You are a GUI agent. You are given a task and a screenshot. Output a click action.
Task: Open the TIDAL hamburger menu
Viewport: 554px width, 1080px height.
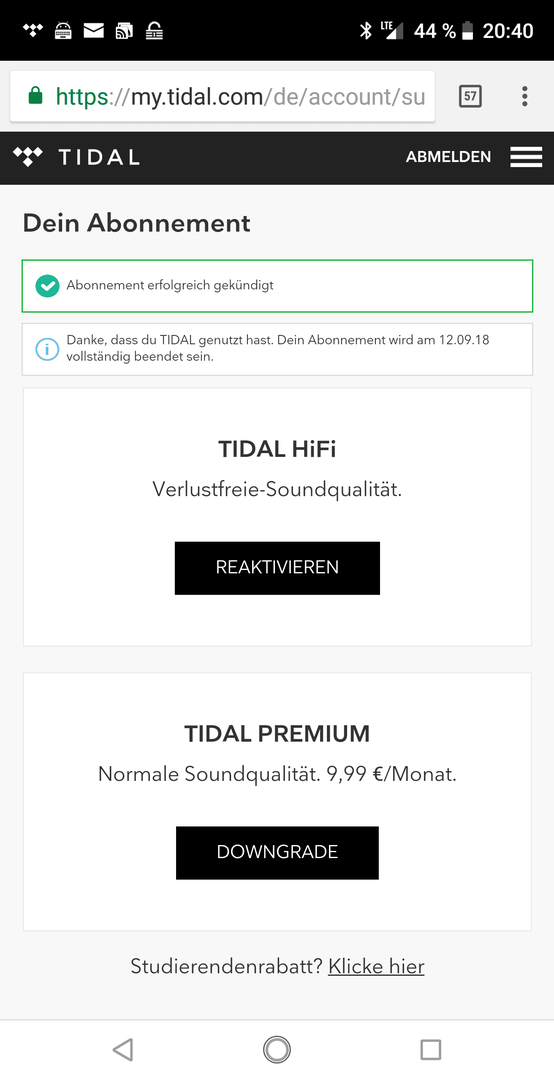[x=526, y=157]
